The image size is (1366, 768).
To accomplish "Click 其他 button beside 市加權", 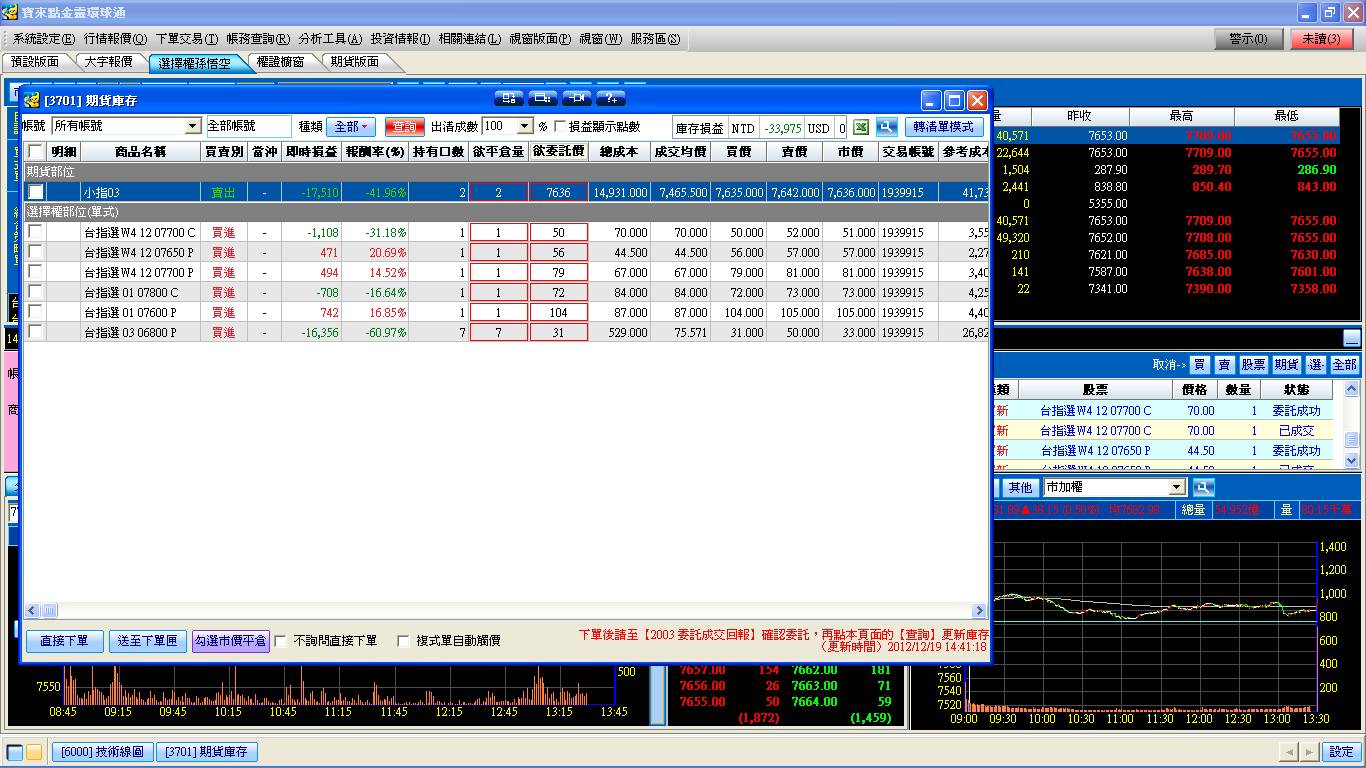I will [1020, 487].
